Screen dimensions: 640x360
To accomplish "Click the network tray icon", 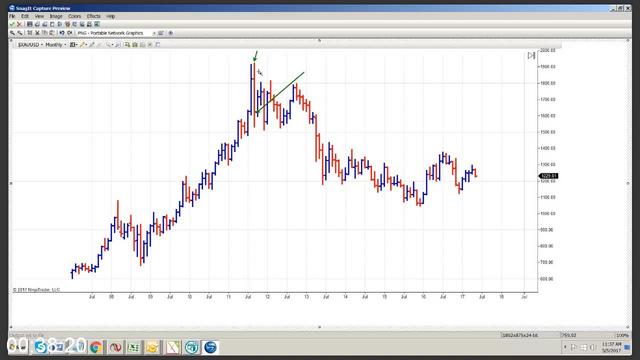I will point(583,347).
